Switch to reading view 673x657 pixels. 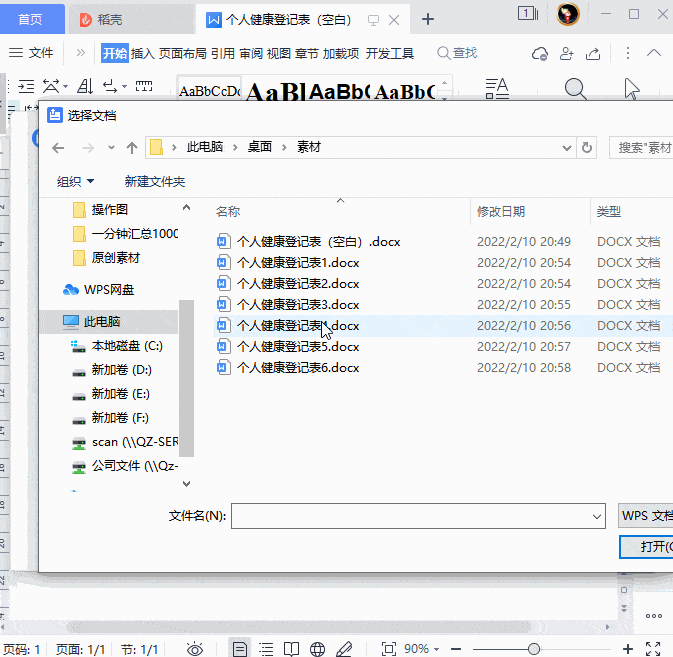point(291,649)
